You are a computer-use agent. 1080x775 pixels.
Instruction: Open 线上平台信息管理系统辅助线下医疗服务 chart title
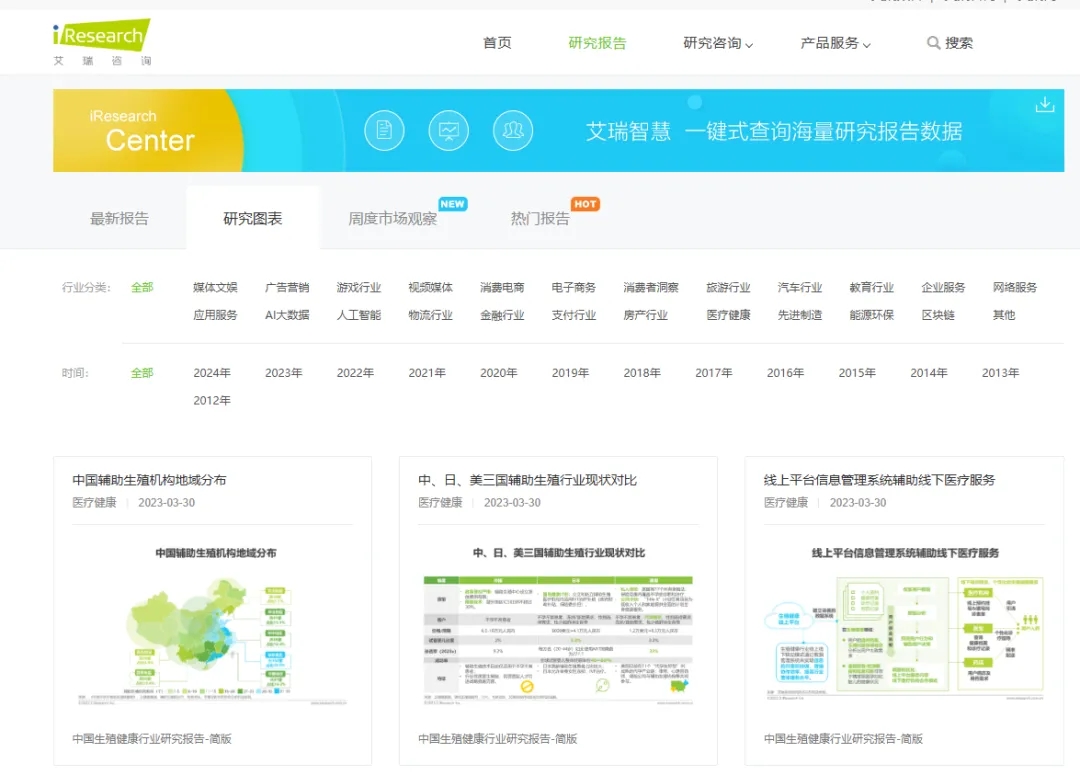click(879, 480)
